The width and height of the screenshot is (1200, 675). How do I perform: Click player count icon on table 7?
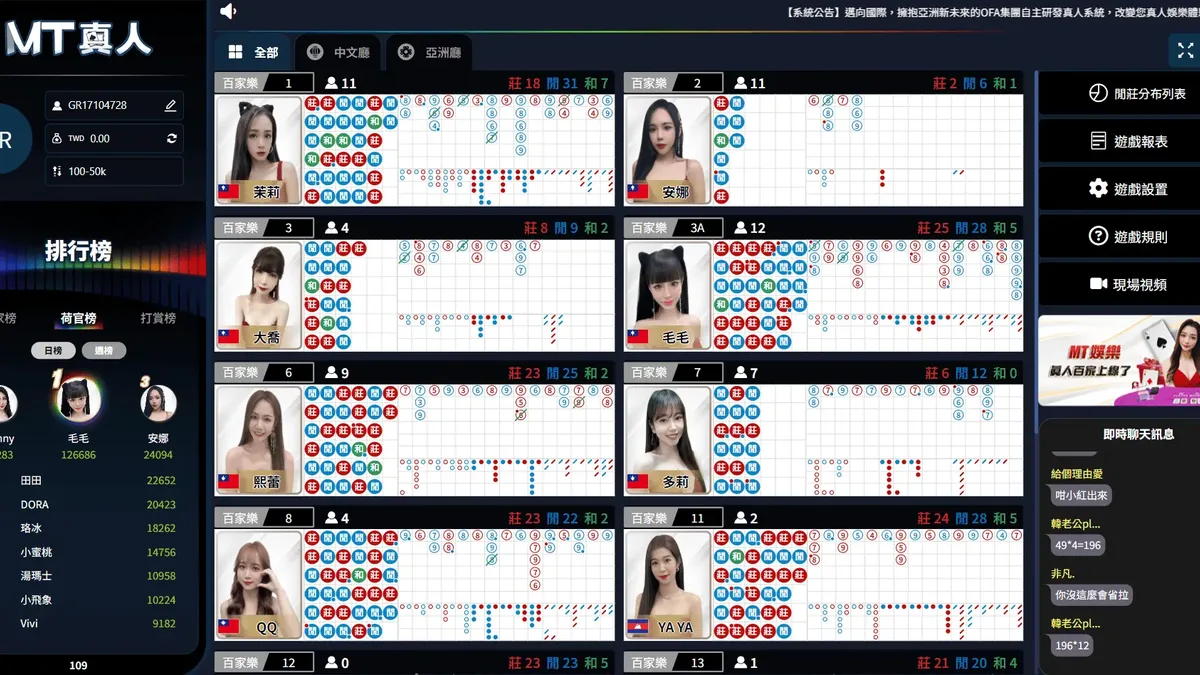pos(741,373)
